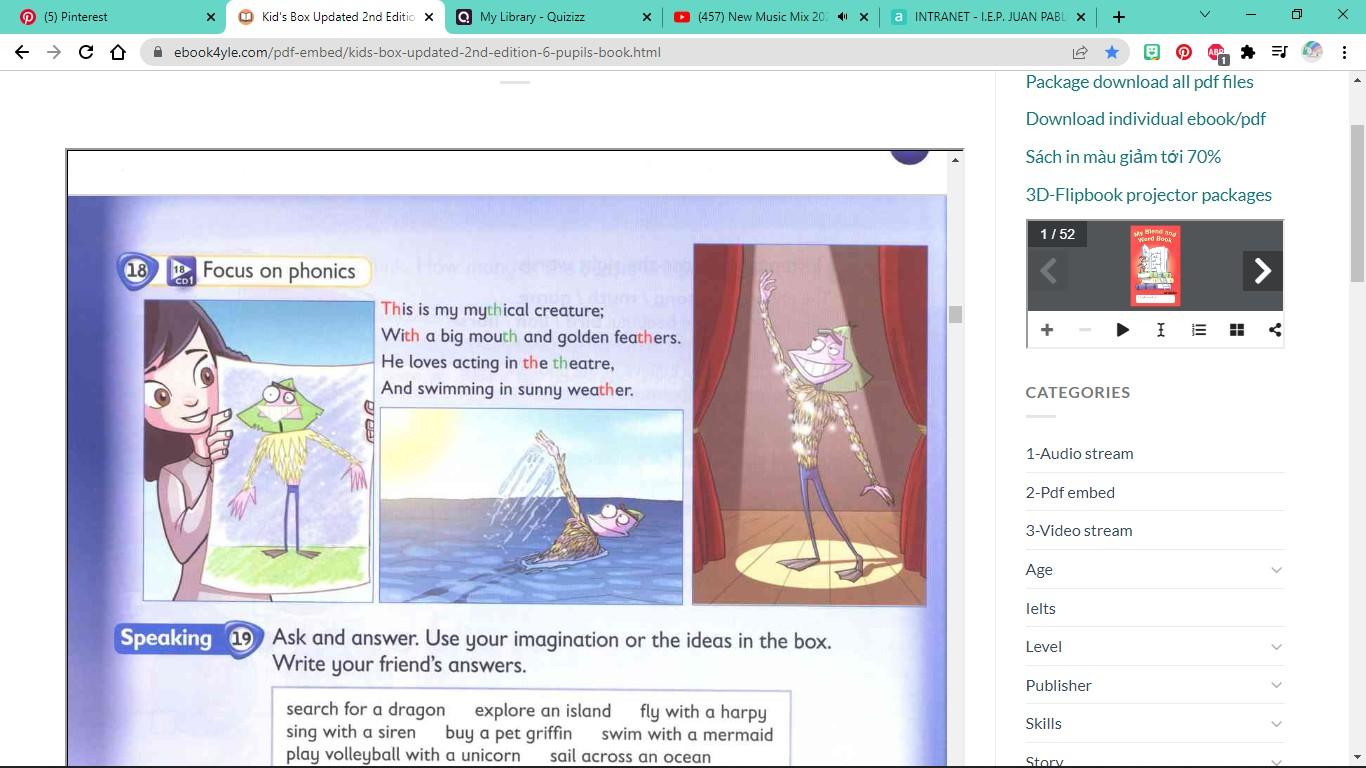Go forward in browser history
Viewport: 1366px width, 768px height.
(54, 52)
